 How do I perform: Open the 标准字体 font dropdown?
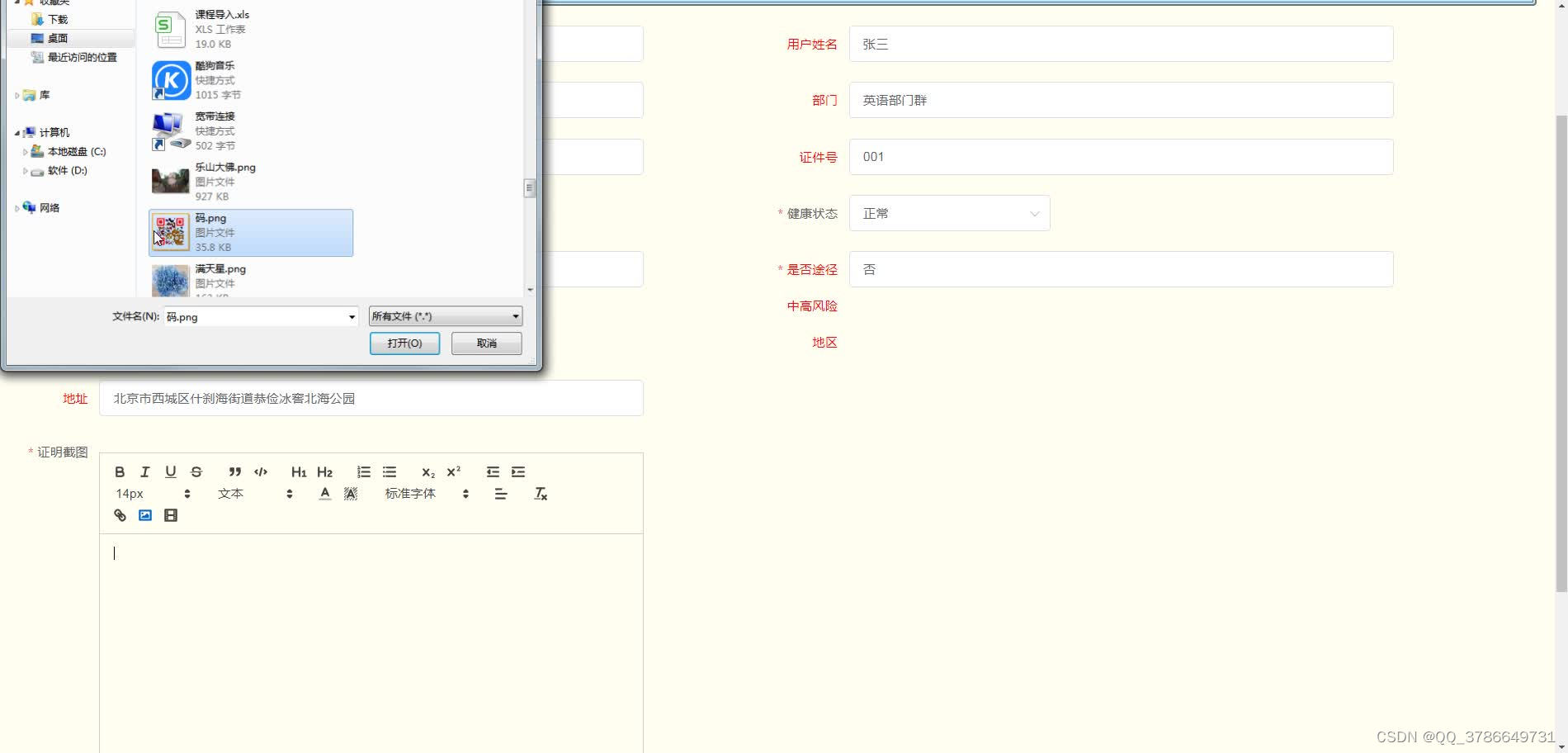tap(427, 494)
